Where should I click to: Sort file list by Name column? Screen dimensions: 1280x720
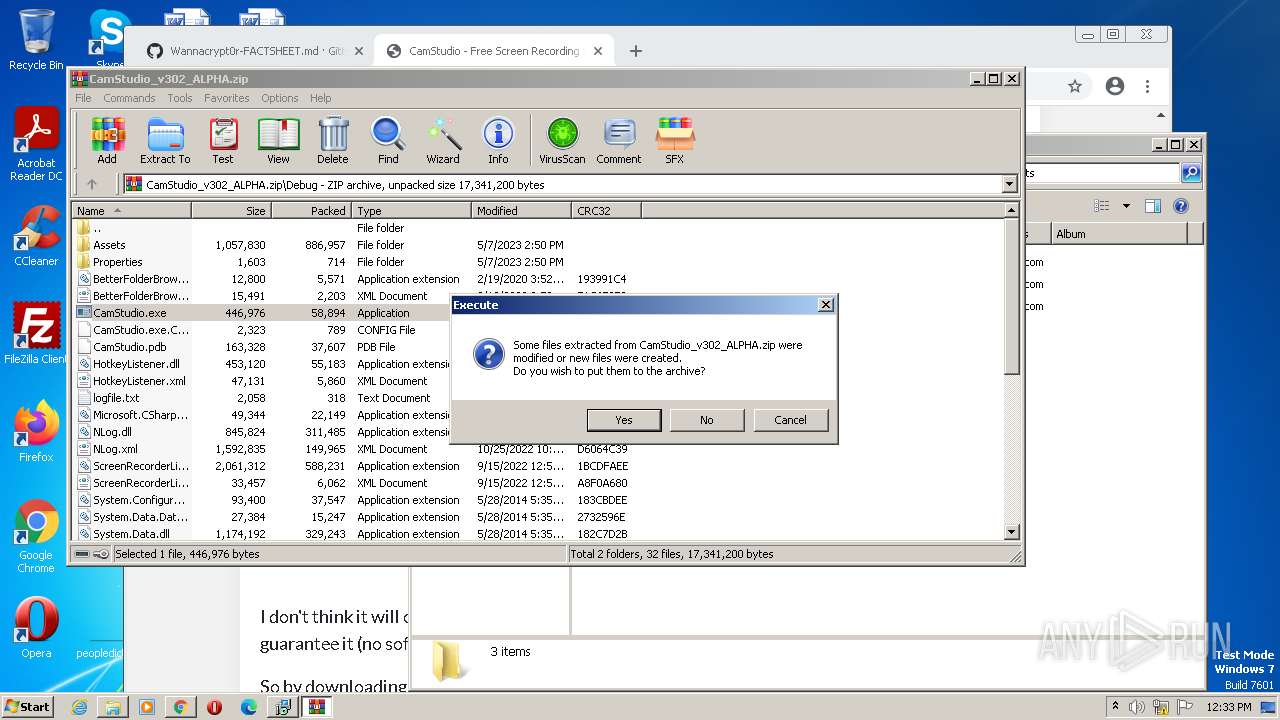click(x=131, y=211)
